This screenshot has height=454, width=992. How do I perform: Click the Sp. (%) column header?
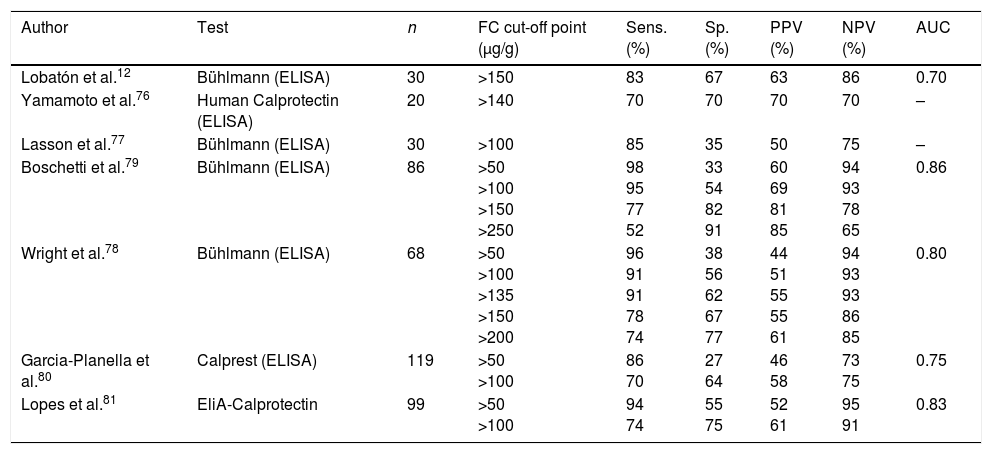[x=716, y=37]
